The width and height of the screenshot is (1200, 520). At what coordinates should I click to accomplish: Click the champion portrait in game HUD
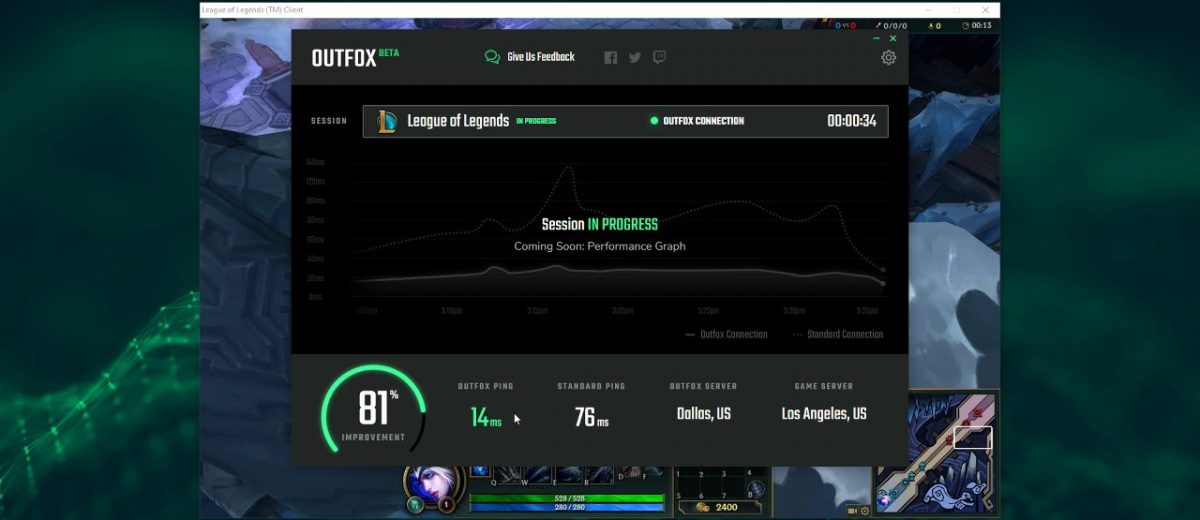433,485
